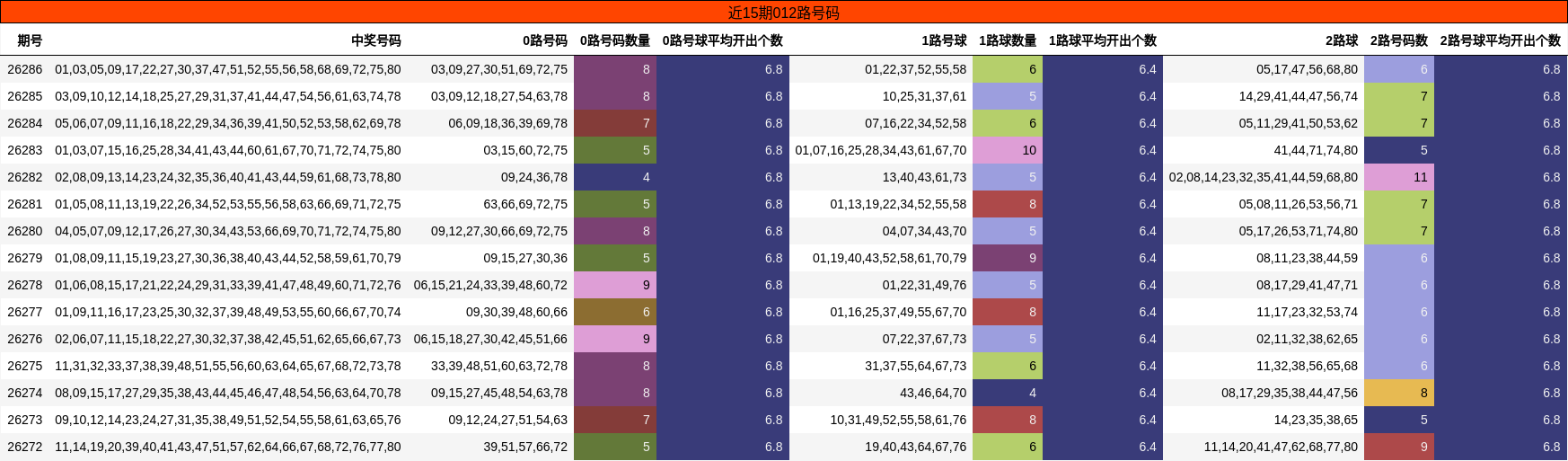Select period number 26276
Screen dimensions: 1568x461
[x=25, y=339]
